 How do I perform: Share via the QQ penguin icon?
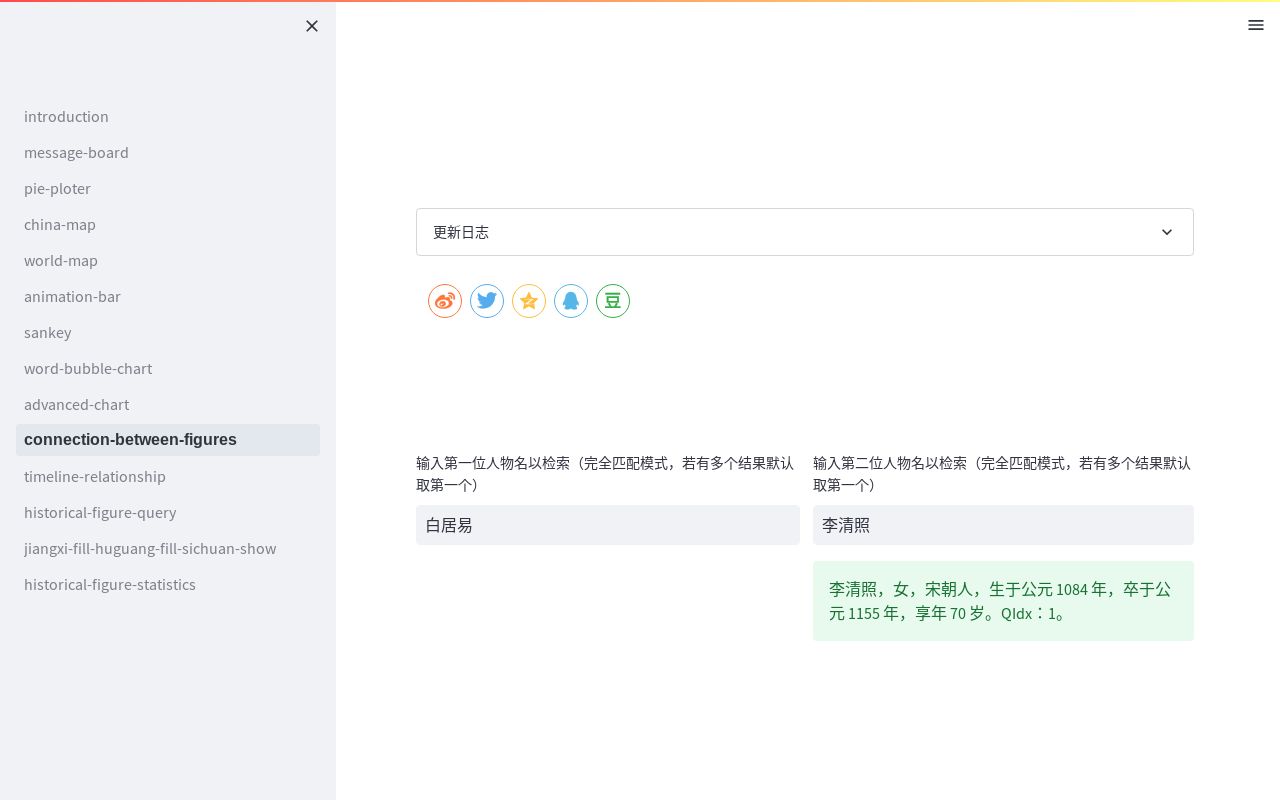571,301
